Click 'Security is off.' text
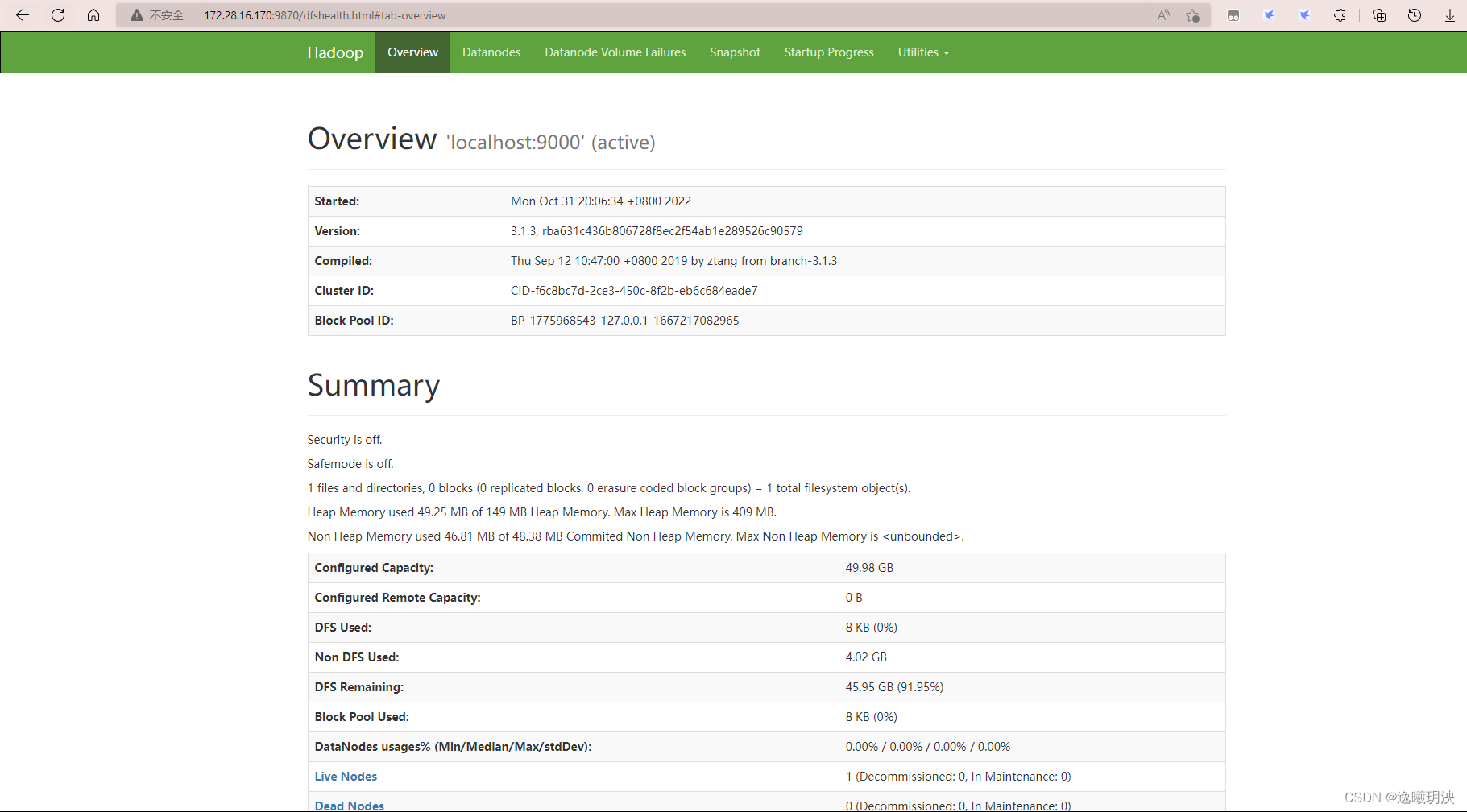The height and width of the screenshot is (812, 1467). tap(345, 440)
